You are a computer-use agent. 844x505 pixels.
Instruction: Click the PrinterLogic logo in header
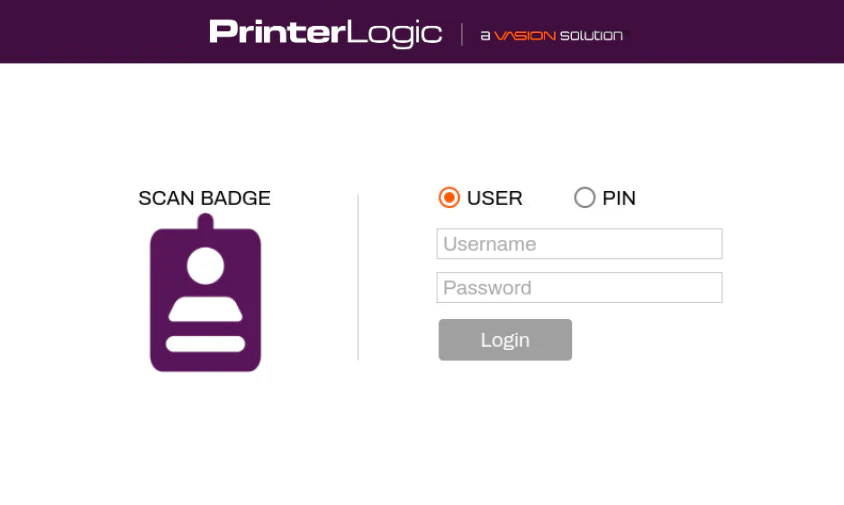click(325, 32)
